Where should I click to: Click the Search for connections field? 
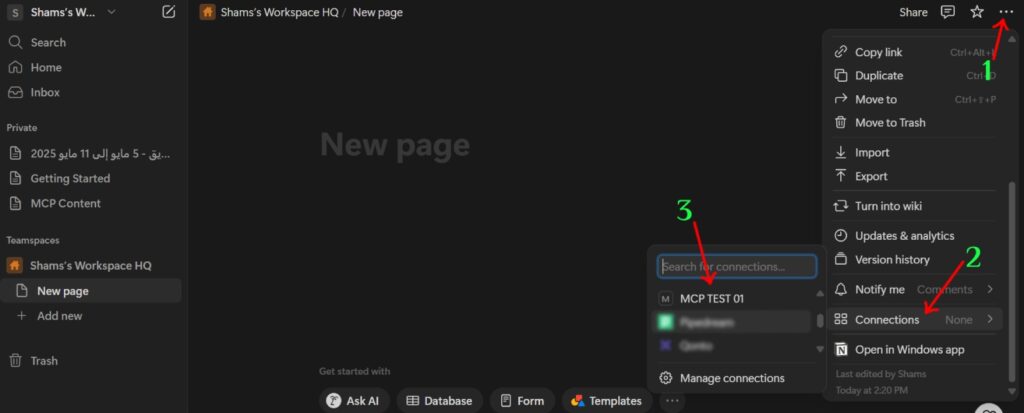(737, 267)
